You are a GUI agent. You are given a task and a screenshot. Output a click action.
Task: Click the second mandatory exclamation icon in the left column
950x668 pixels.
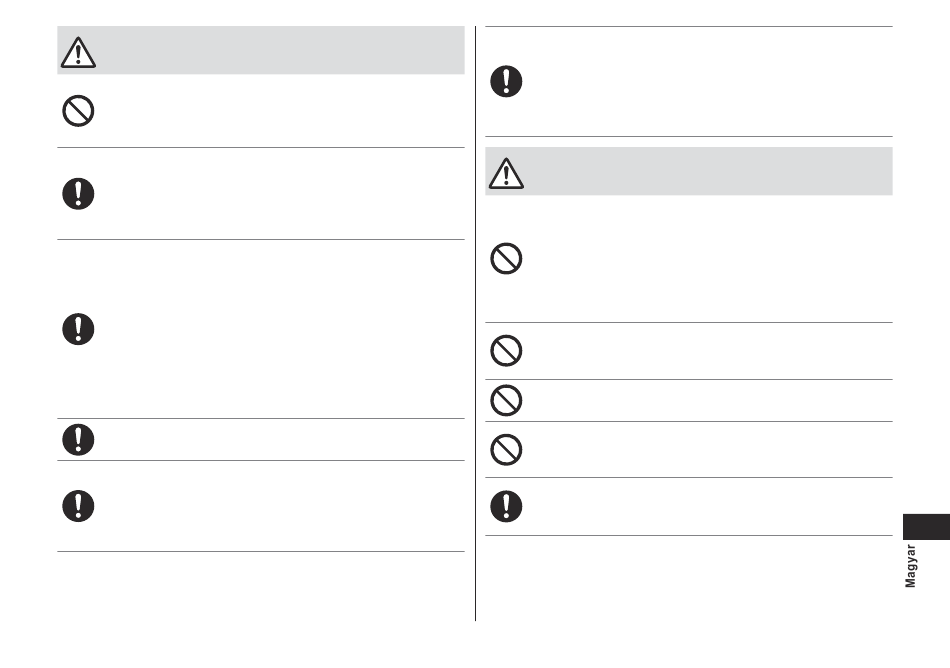tap(78, 329)
